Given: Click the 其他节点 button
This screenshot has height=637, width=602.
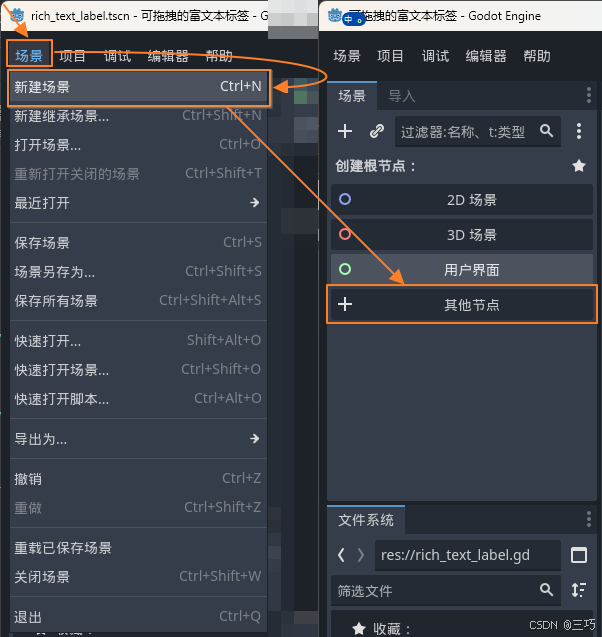Looking at the screenshot, I should 462,305.
